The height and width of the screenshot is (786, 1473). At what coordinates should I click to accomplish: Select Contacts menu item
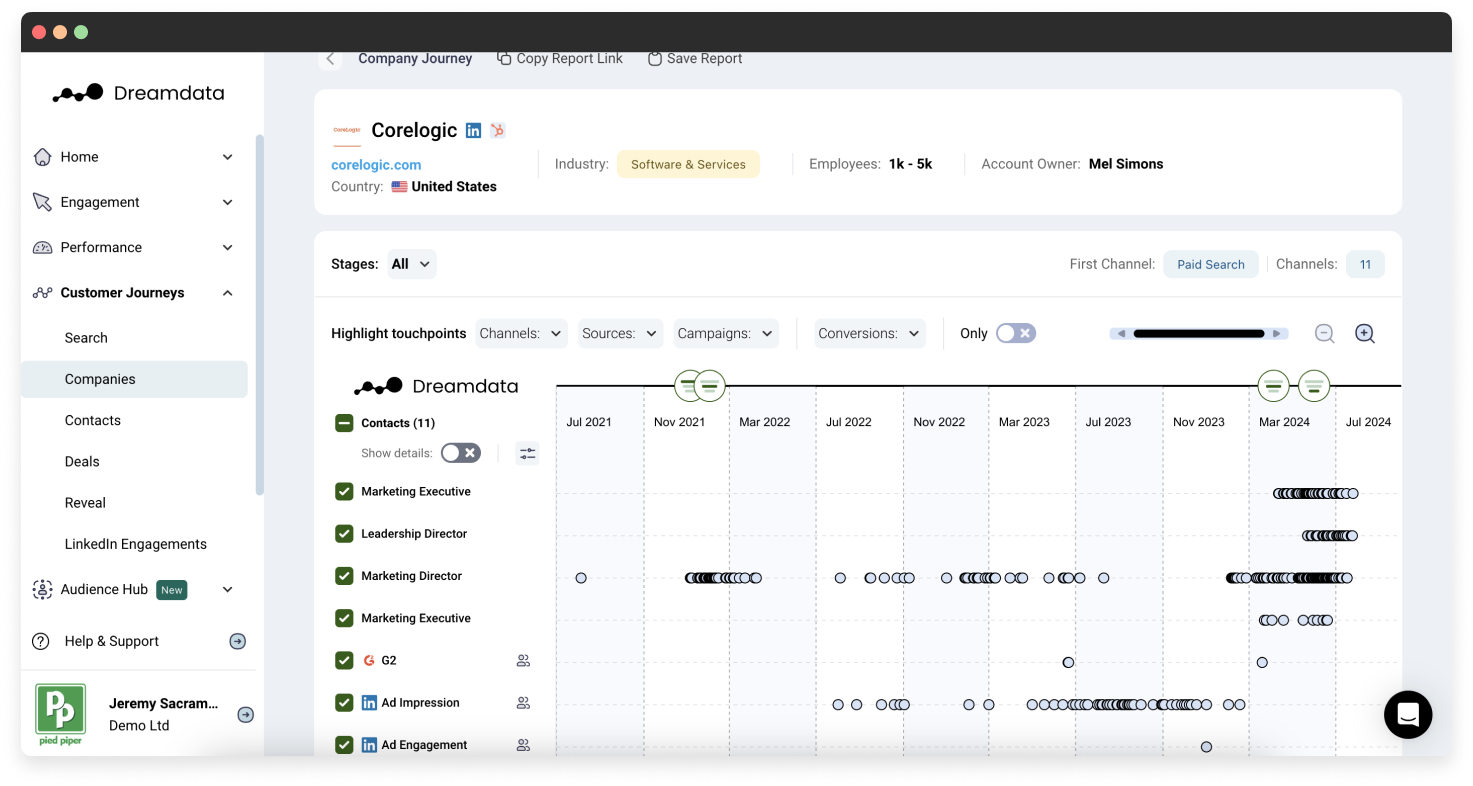pyautogui.click(x=93, y=420)
